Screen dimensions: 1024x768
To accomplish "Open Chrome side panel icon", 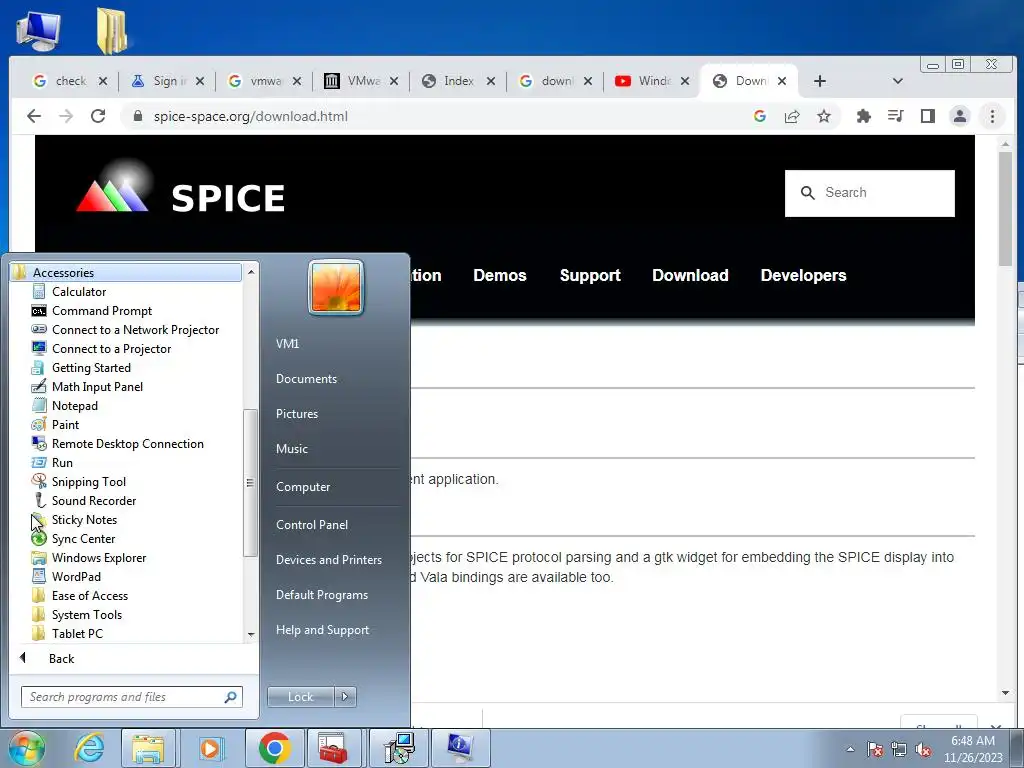I will [927, 116].
